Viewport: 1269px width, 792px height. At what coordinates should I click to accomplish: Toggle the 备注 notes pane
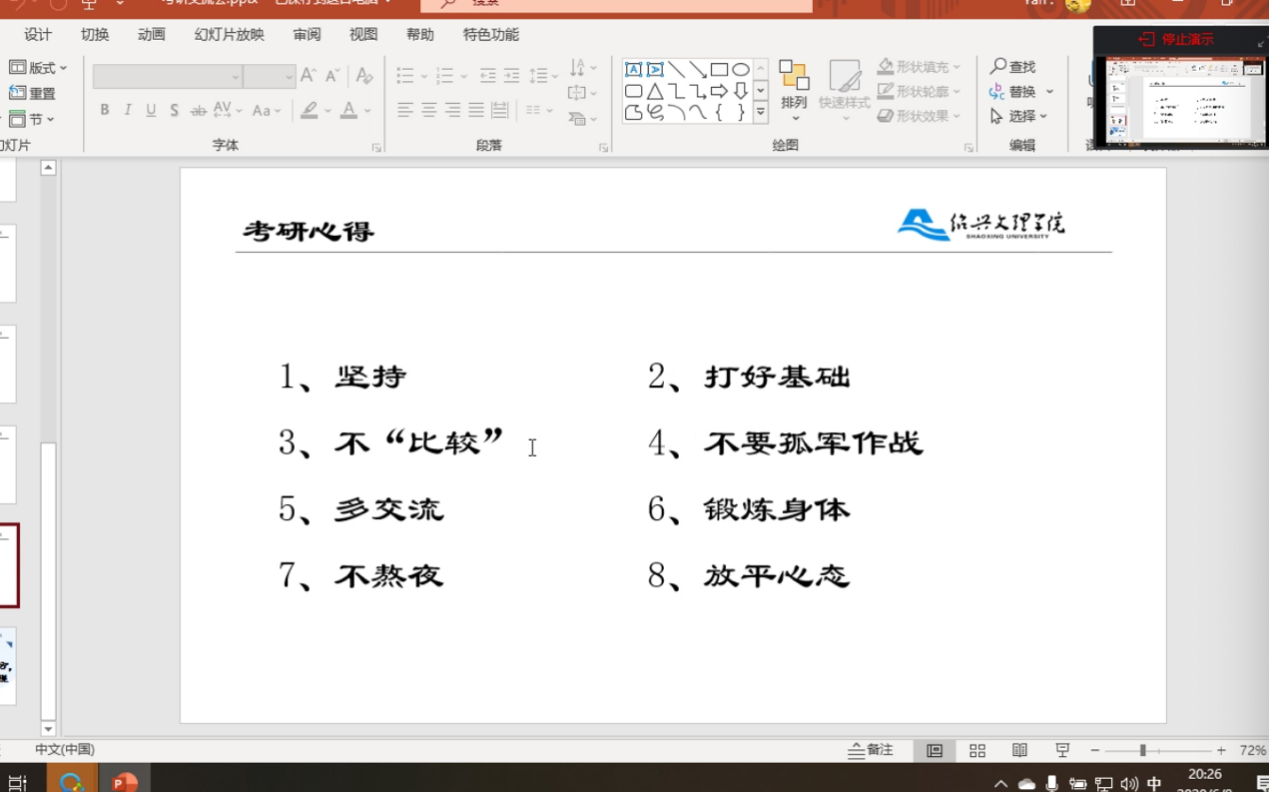point(870,750)
